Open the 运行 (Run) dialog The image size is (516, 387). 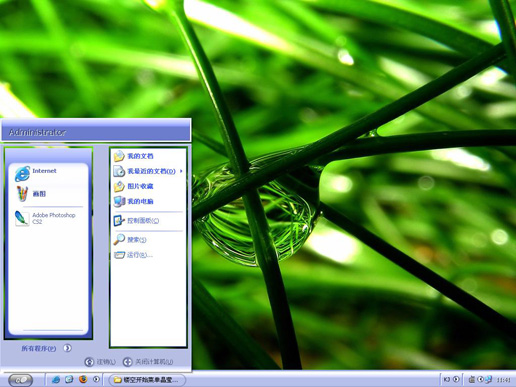[x=148, y=255]
